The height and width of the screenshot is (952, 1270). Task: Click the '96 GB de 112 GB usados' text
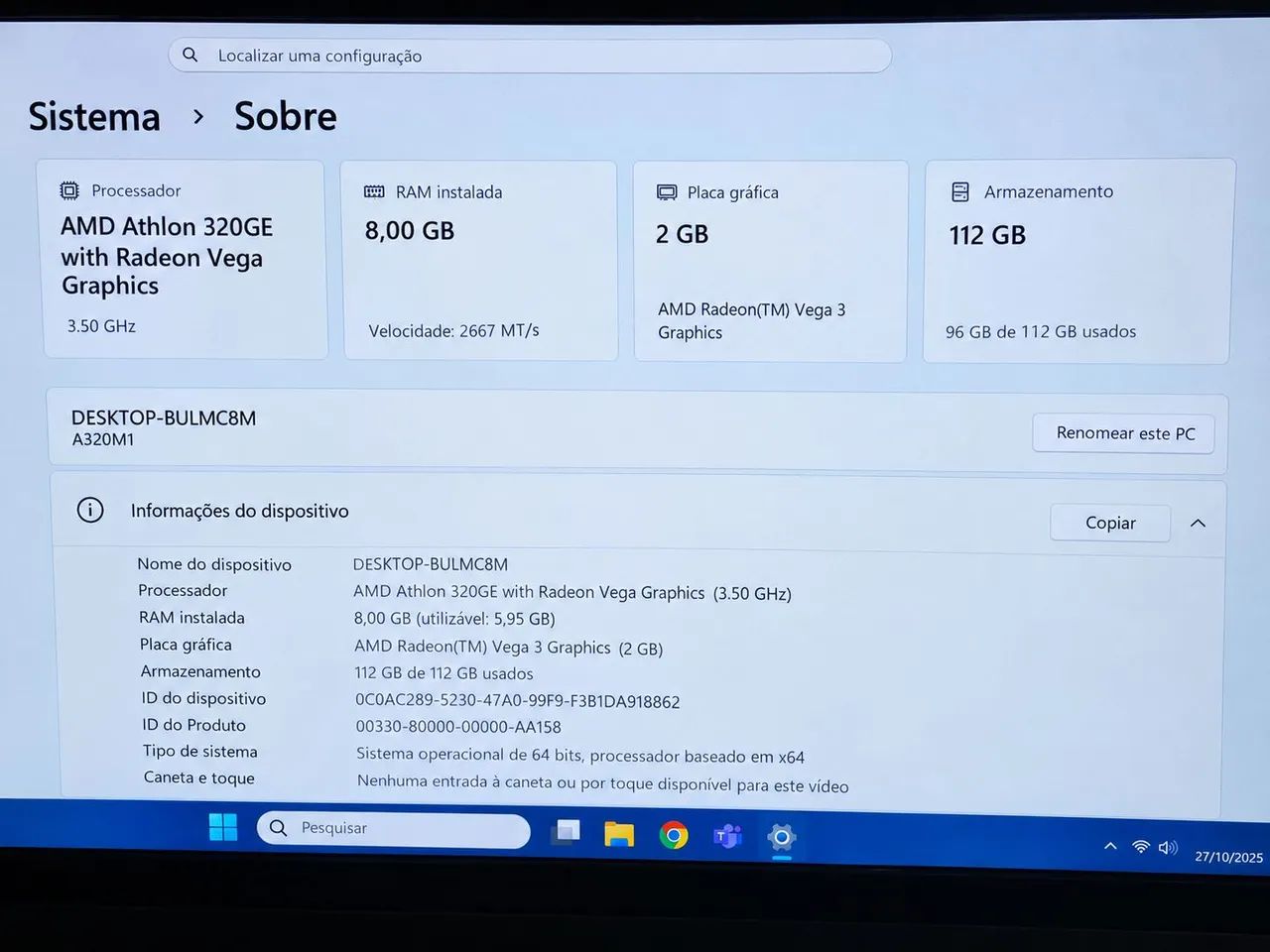click(x=1041, y=331)
